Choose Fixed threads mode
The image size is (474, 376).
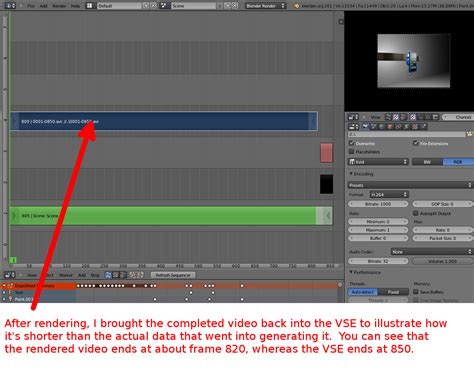point(393,292)
